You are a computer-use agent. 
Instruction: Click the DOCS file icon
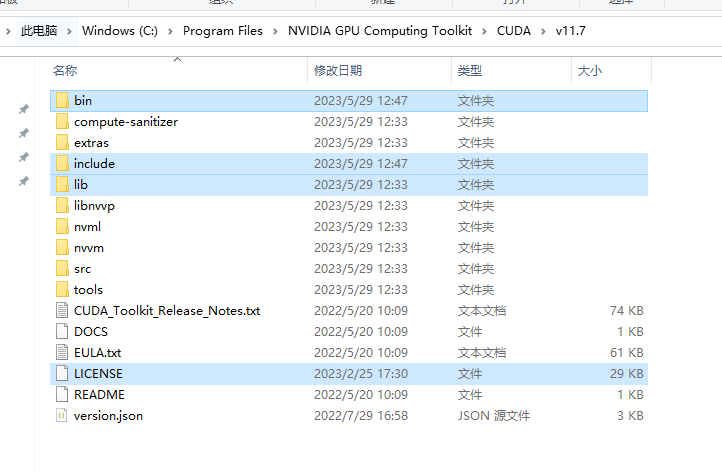(62, 332)
